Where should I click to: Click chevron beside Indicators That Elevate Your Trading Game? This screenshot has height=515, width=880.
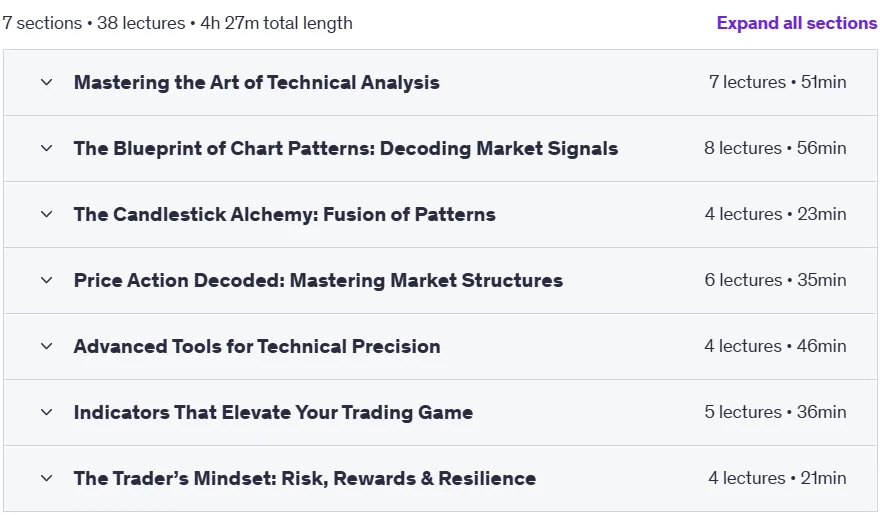(47, 412)
